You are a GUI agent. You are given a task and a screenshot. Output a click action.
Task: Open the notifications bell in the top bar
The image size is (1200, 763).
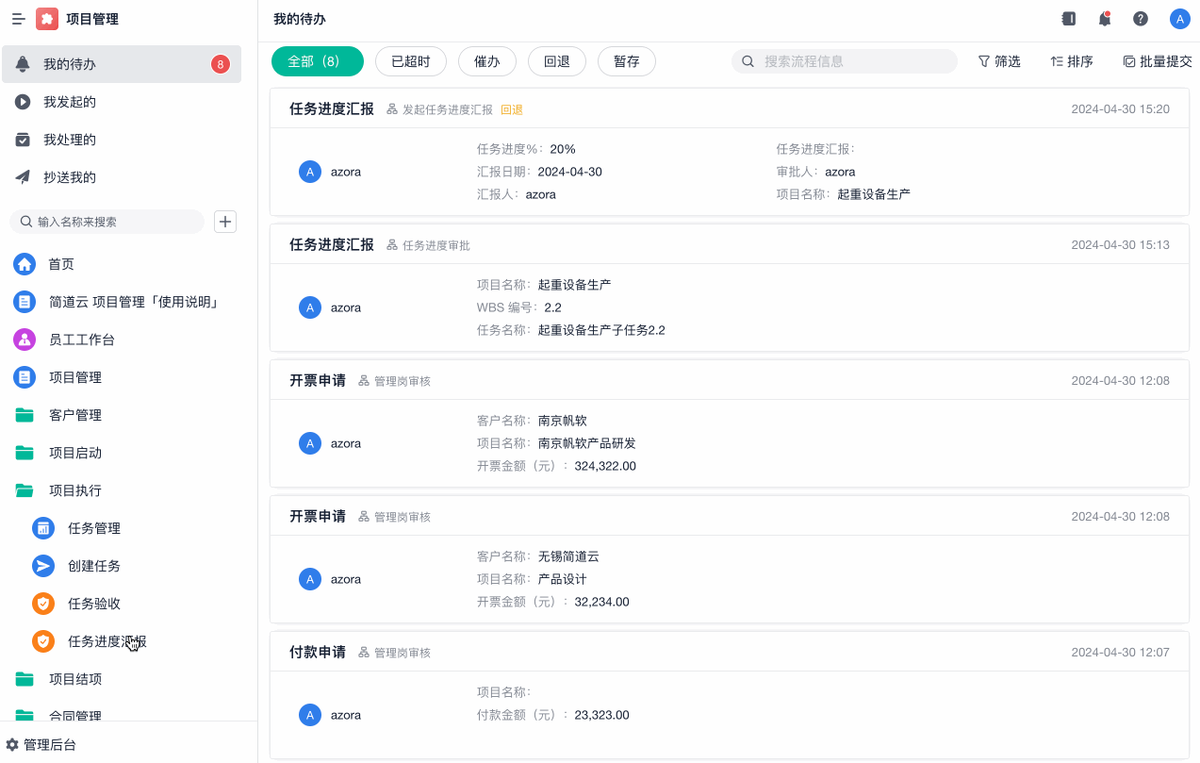(x=1104, y=19)
